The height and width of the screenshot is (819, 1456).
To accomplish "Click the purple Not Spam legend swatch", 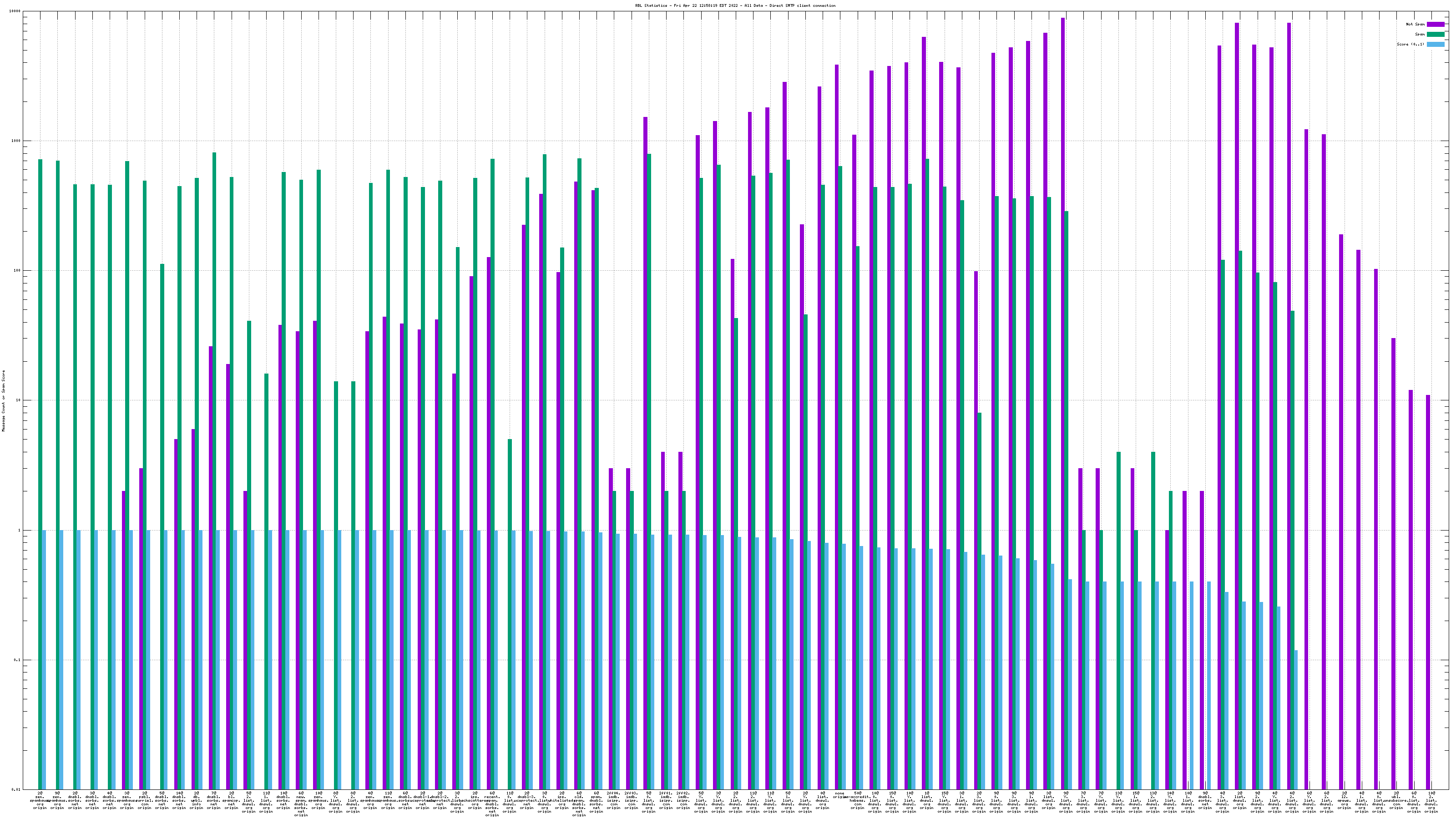I will (x=1435, y=24).
